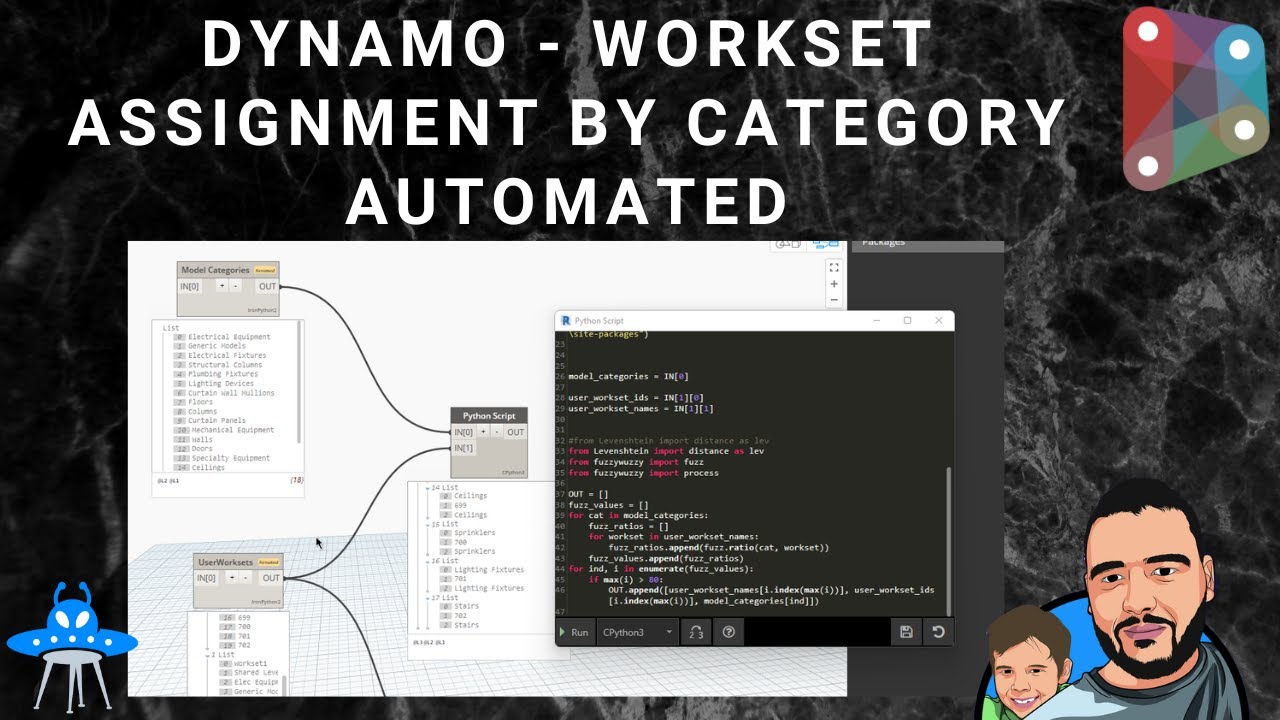Select 'Generic Models' list item
The image size is (1280, 720).
tap(216, 346)
